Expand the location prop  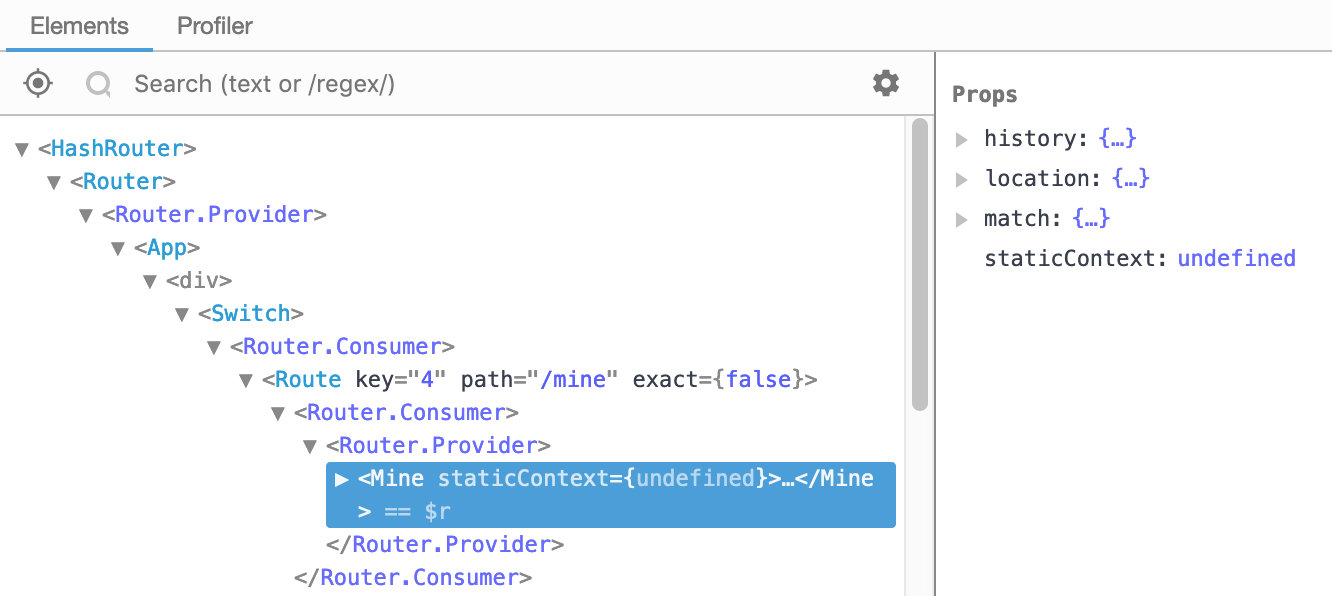pos(962,179)
